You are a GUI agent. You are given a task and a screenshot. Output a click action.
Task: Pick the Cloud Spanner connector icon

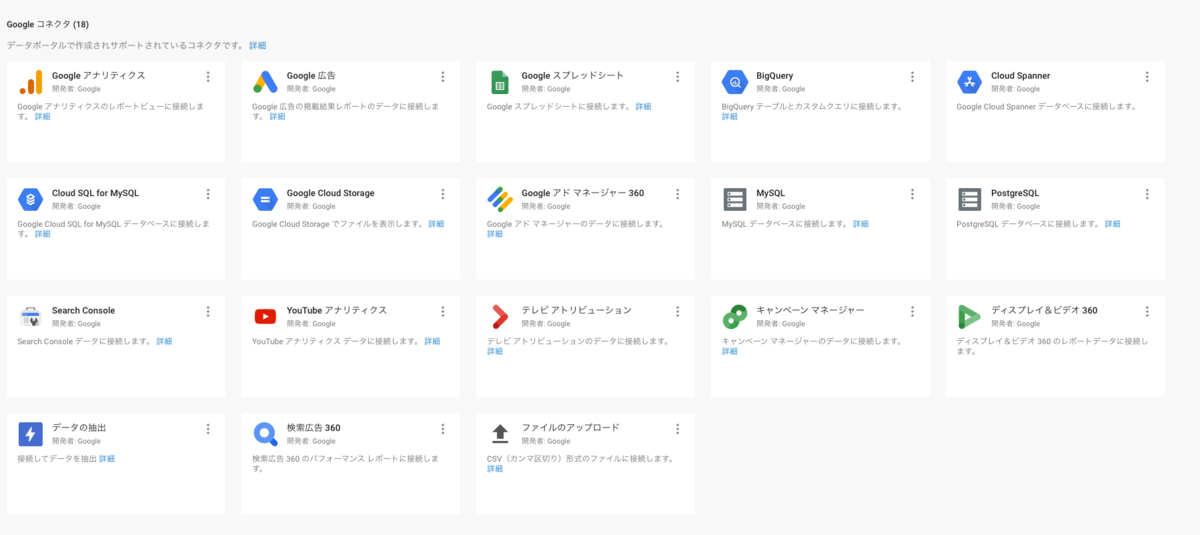(x=970, y=82)
